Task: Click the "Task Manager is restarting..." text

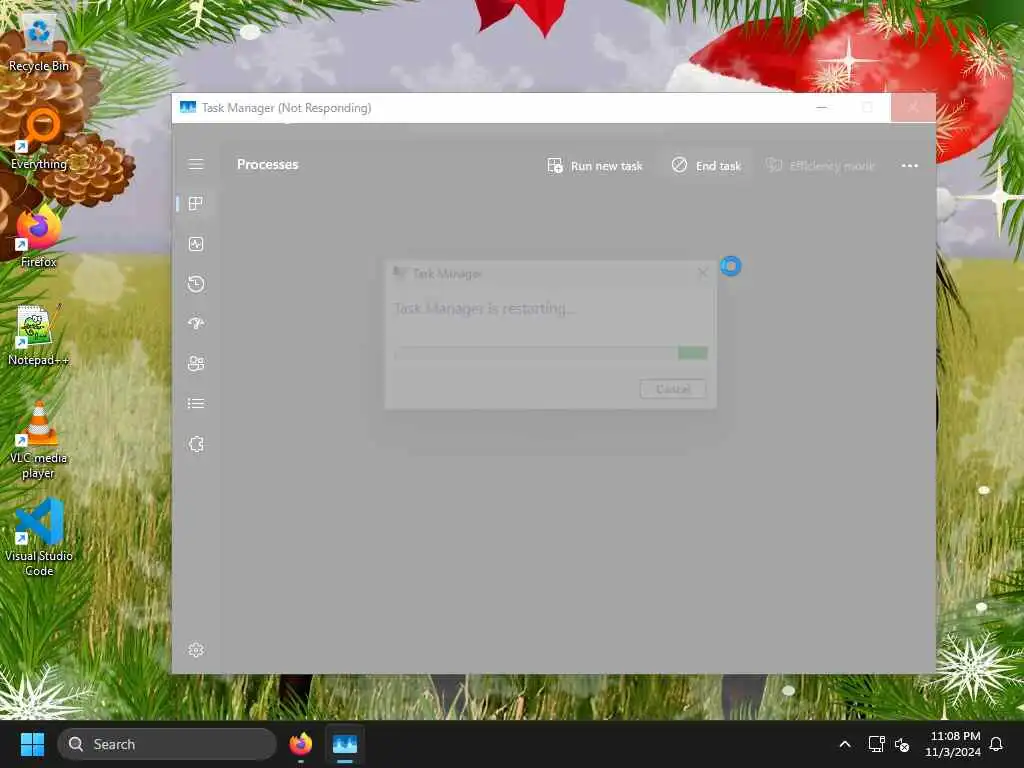Action: (485, 308)
